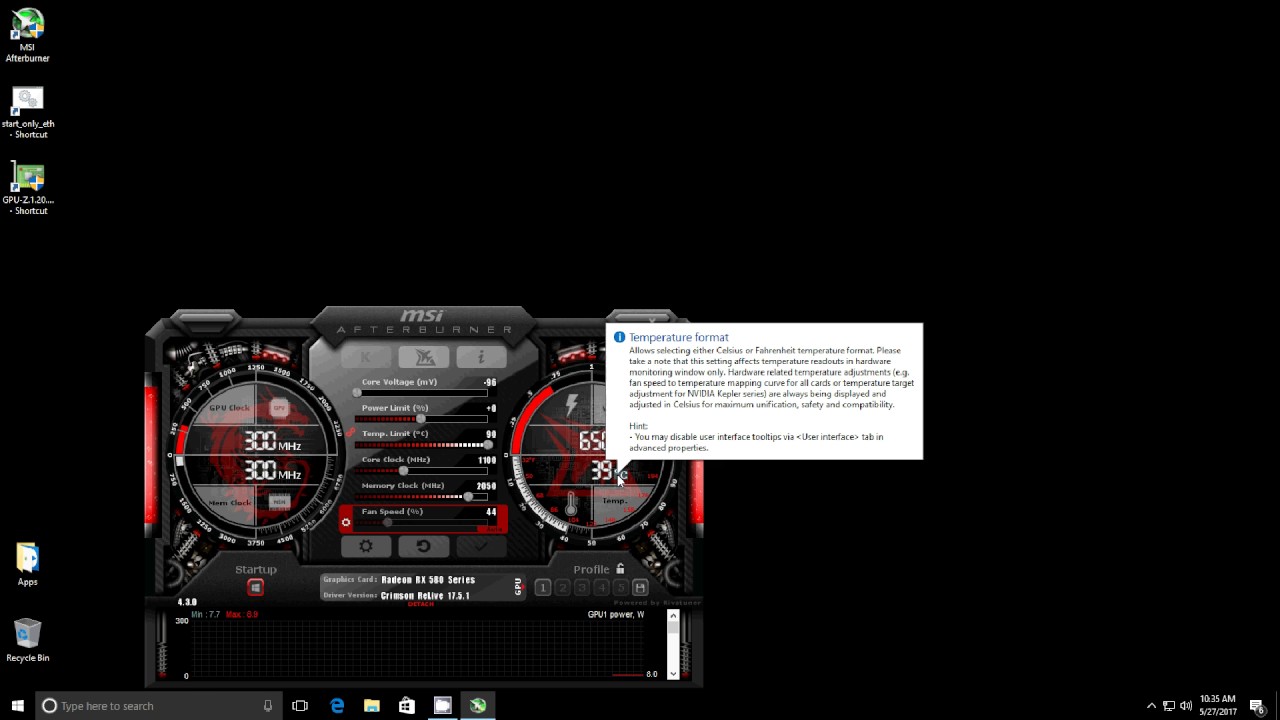Click the version 4.3.0 label
This screenshot has height=720, width=1280.
tap(187, 602)
